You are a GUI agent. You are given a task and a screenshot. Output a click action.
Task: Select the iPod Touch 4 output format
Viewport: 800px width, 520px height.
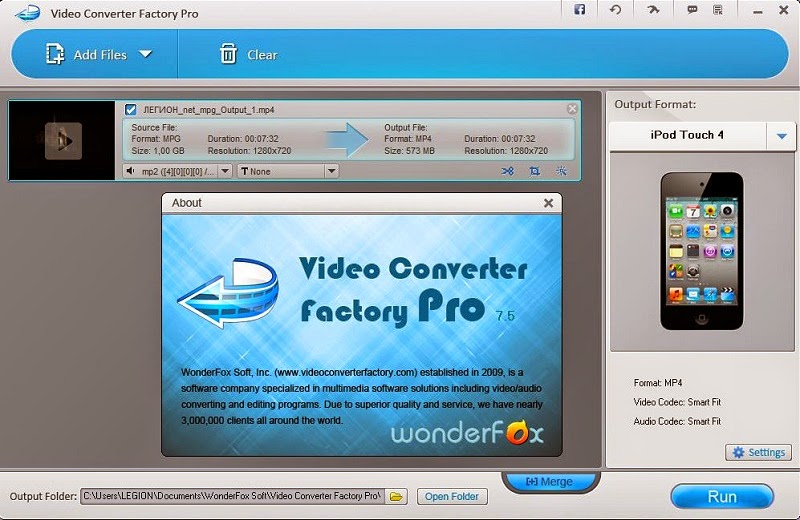(687, 135)
